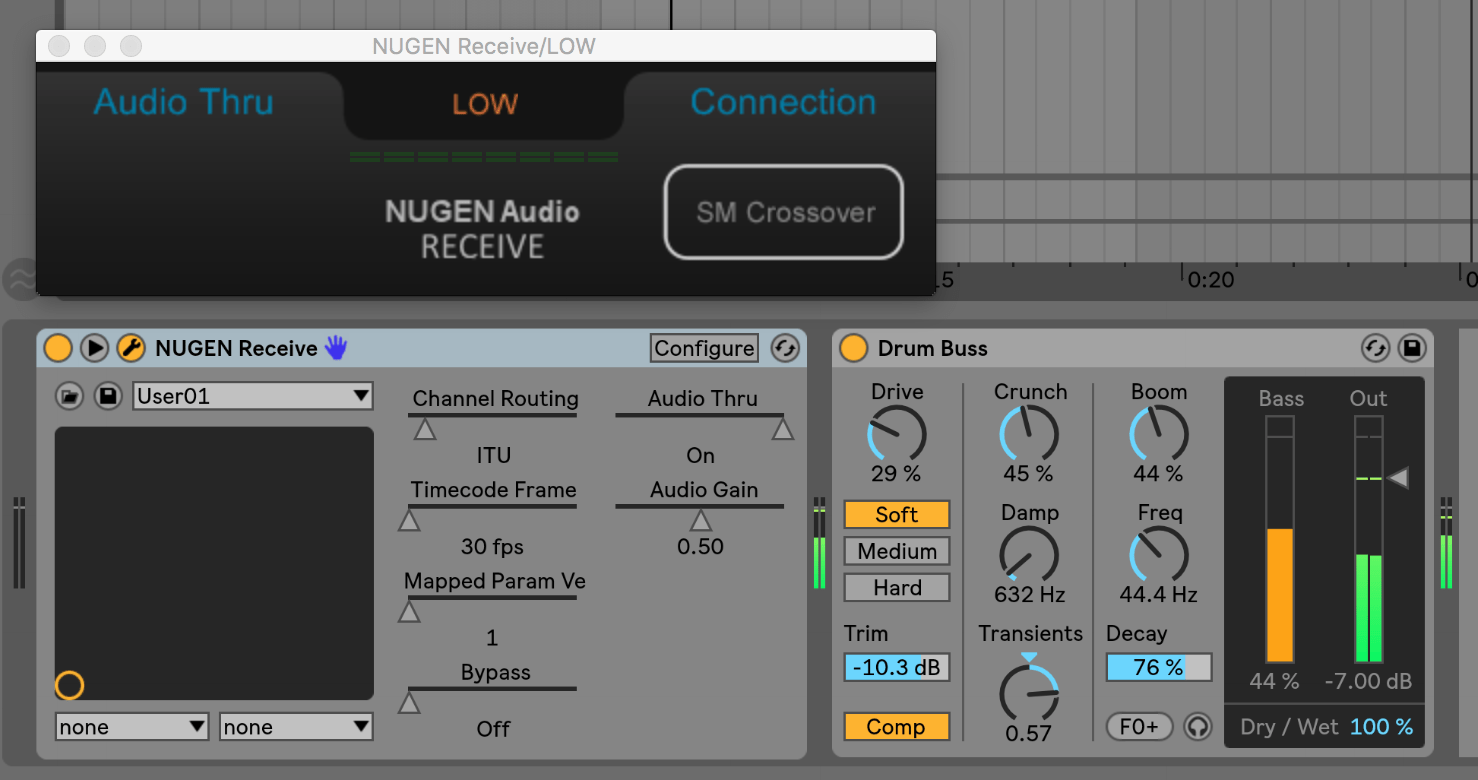This screenshot has width=1478, height=780.
Task: Click the Dry / Wet 100 % value
Action: [1382, 727]
